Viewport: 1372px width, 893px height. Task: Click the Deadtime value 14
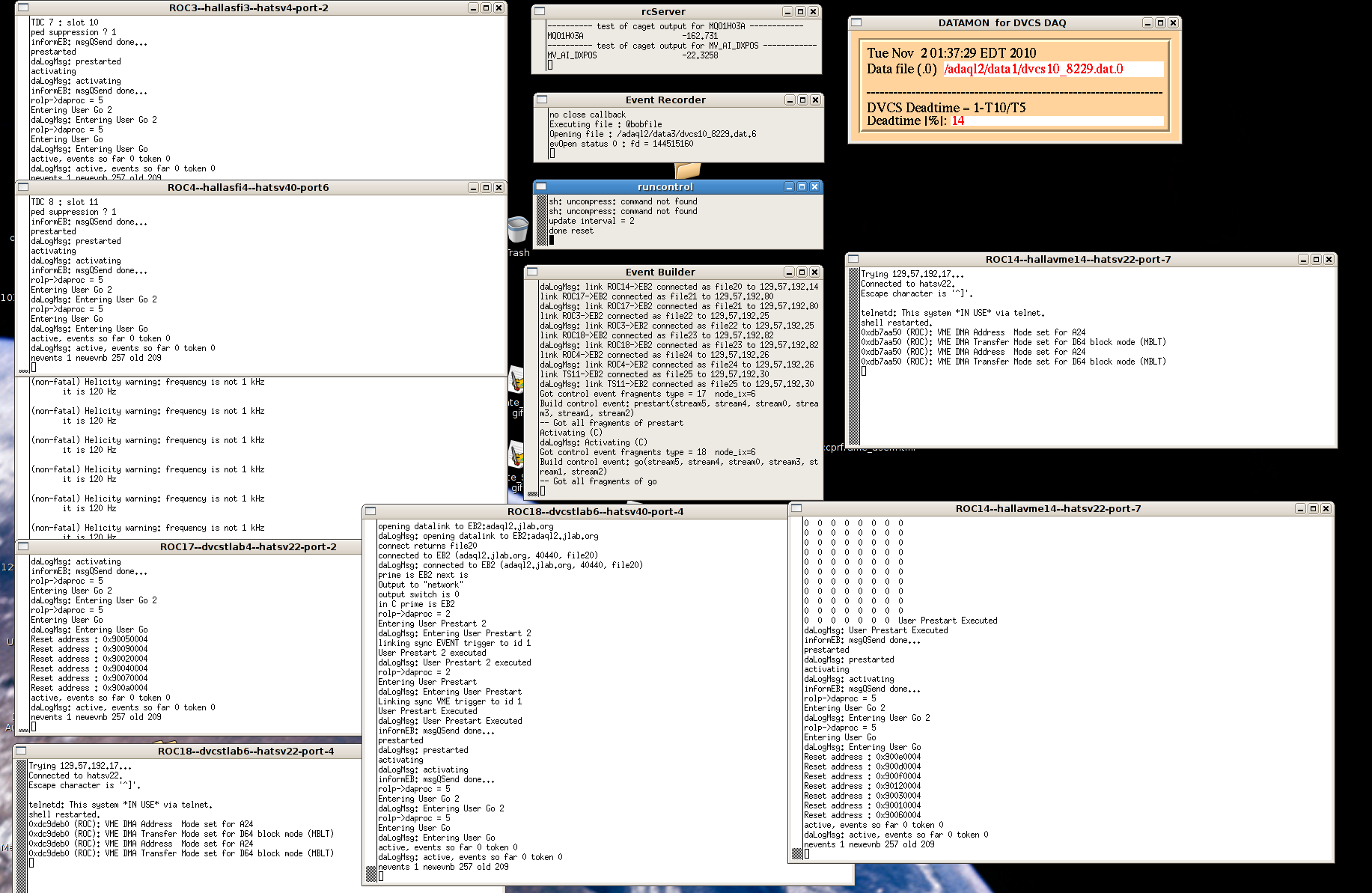pos(958,121)
